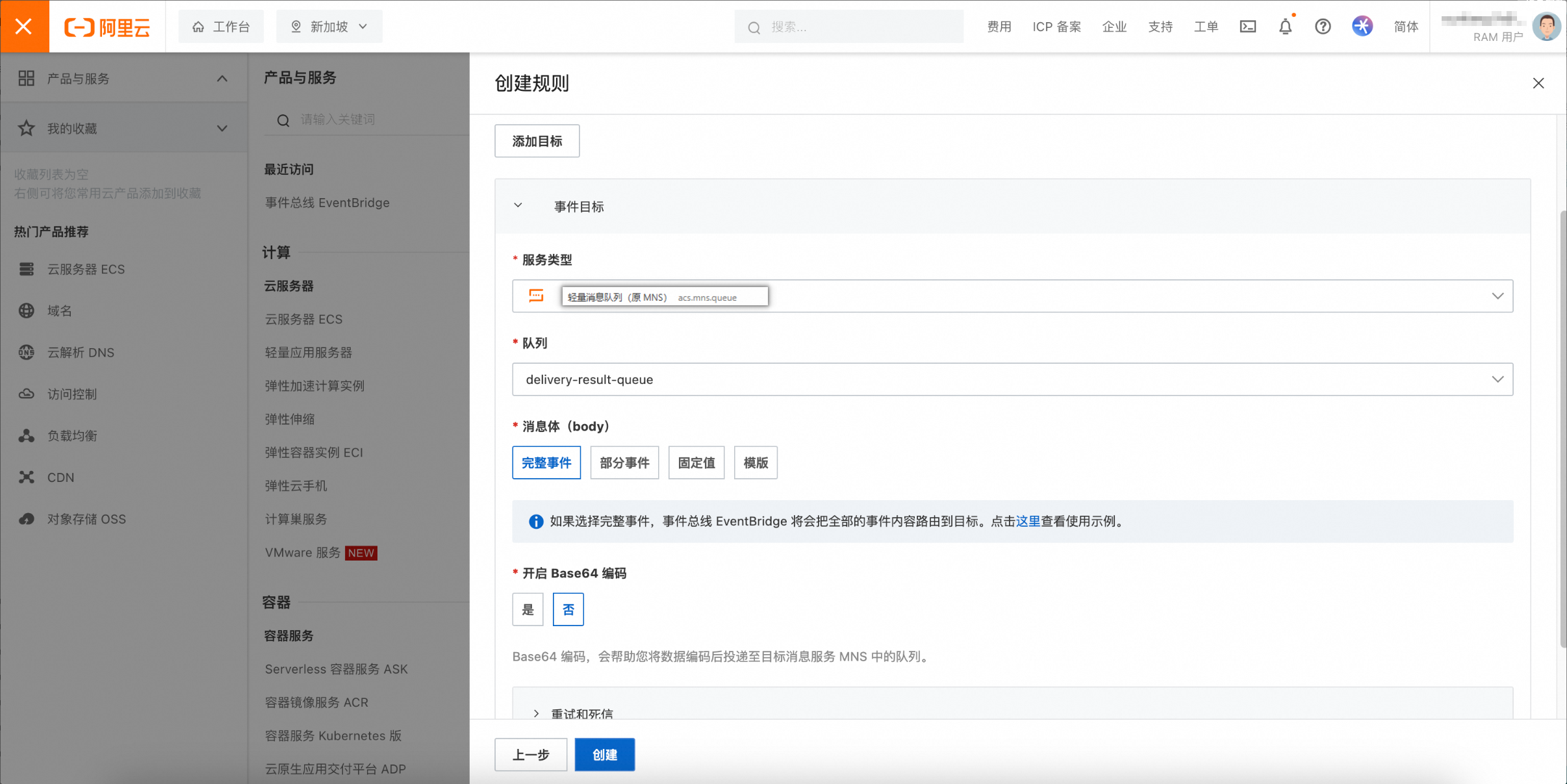1567x784 pixels.
Task: Open 弹性伸缩 product link
Action: 290,419
